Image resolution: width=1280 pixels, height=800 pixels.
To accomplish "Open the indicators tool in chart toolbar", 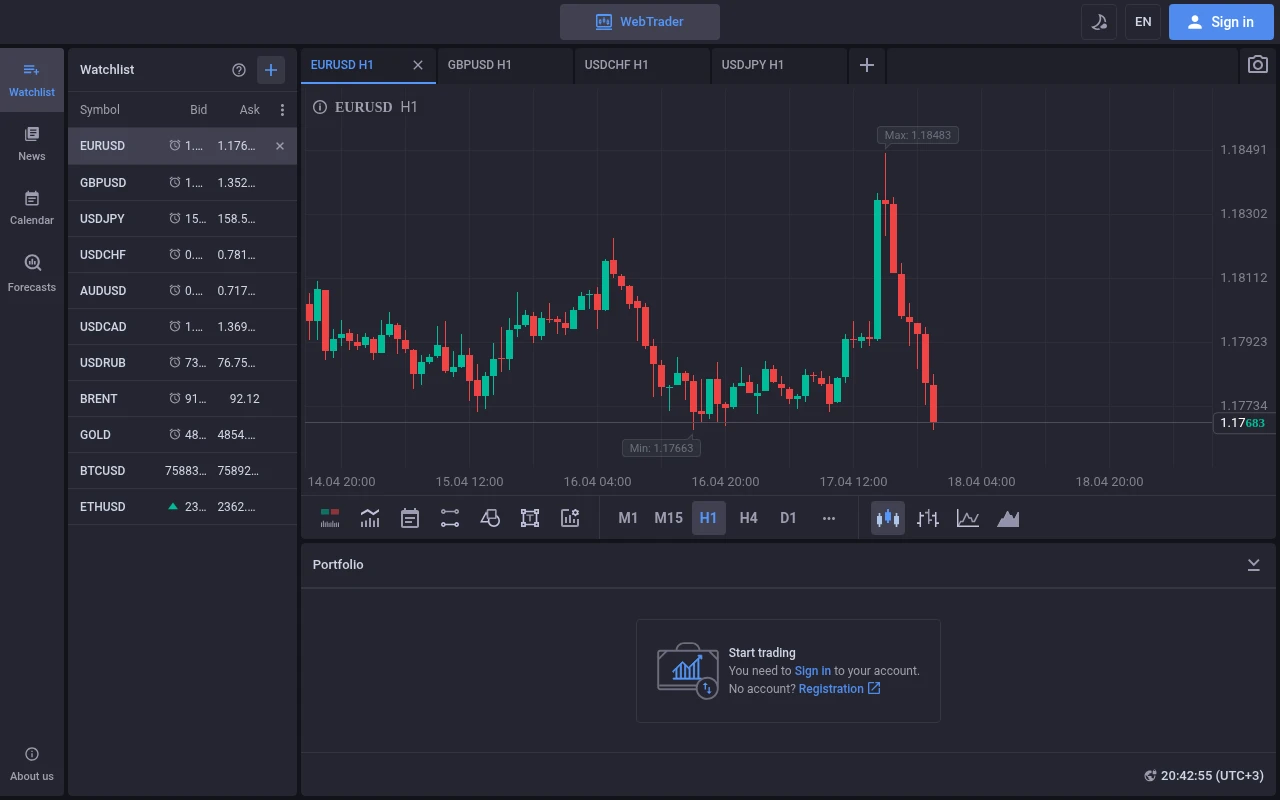I will (x=370, y=518).
